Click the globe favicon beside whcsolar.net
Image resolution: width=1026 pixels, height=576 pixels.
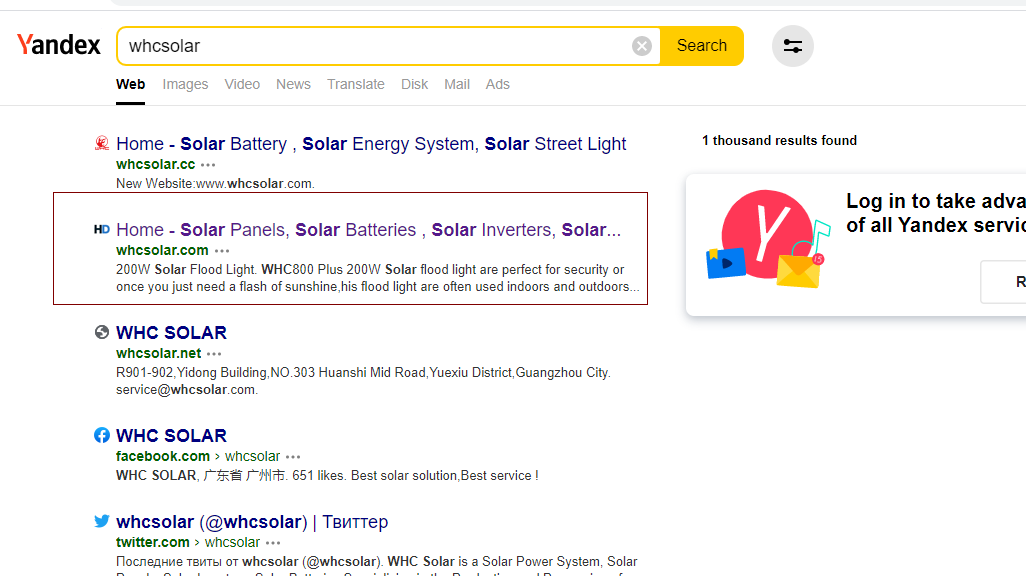tap(102, 333)
